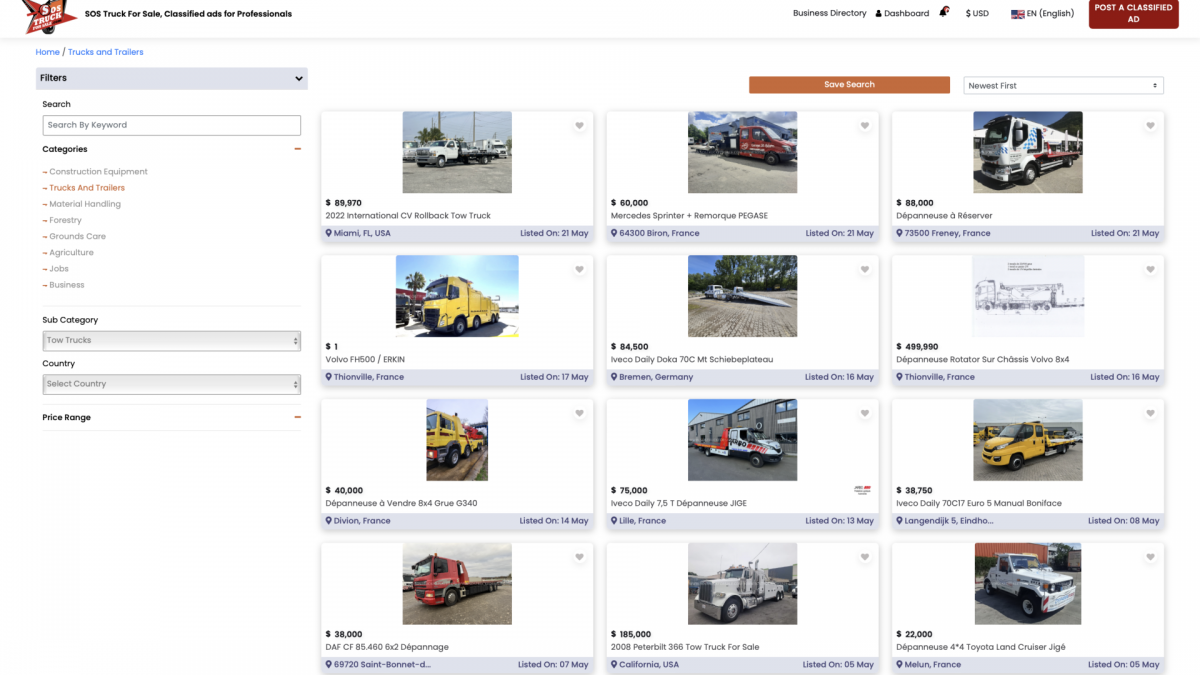This screenshot has height=675, width=1200.
Task: Open the Newest First sort dropdown
Action: click(1063, 86)
